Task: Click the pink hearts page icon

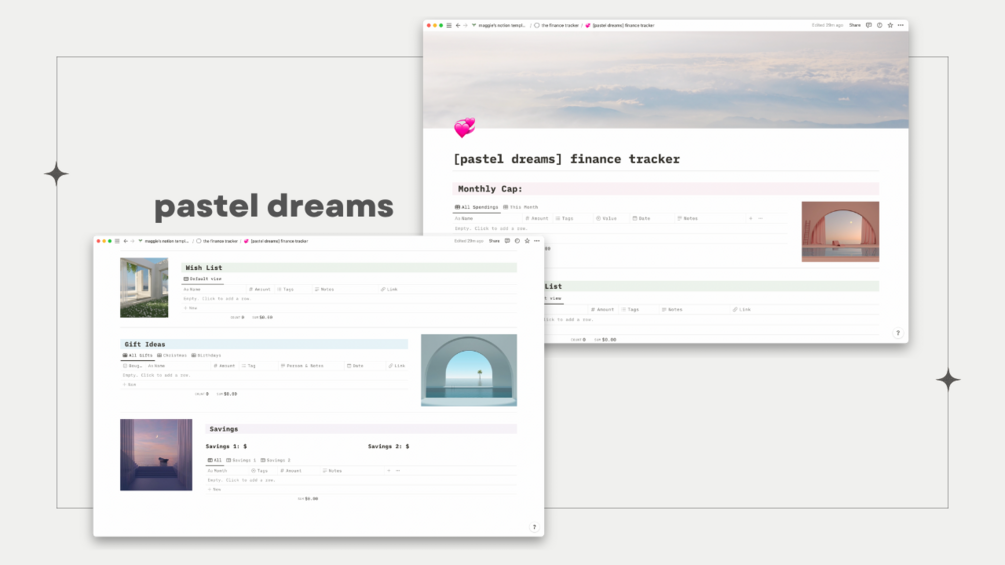Action: pyautogui.click(x=465, y=127)
